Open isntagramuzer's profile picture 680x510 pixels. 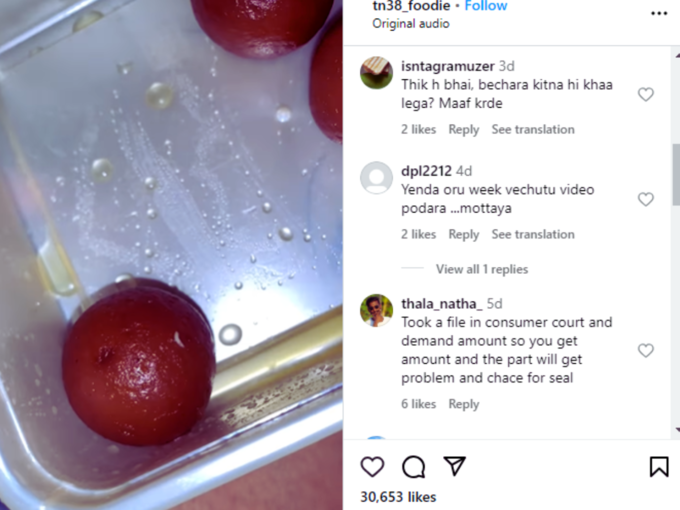[x=376, y=72]
